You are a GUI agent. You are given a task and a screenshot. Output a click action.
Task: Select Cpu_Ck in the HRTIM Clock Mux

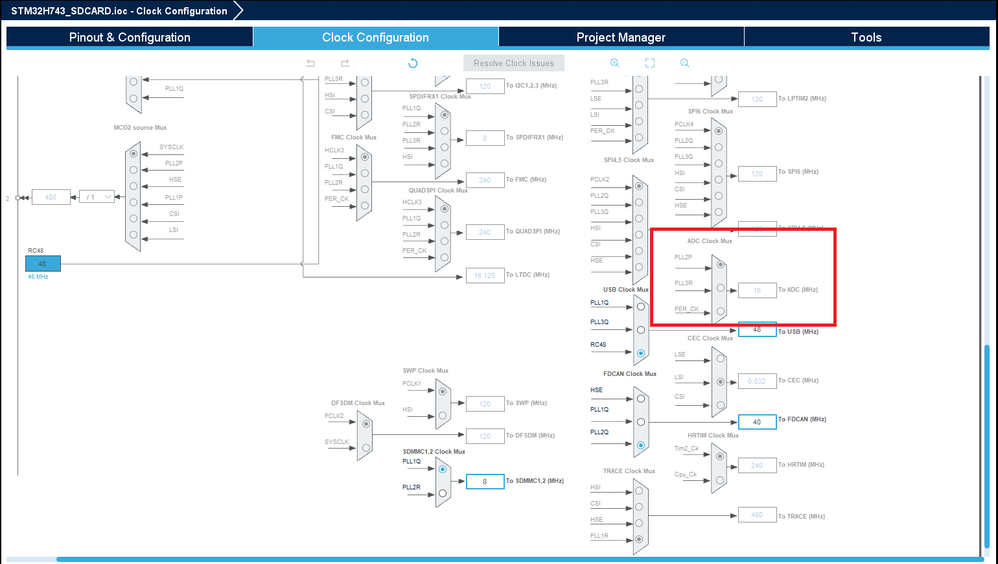coord(720,479)
